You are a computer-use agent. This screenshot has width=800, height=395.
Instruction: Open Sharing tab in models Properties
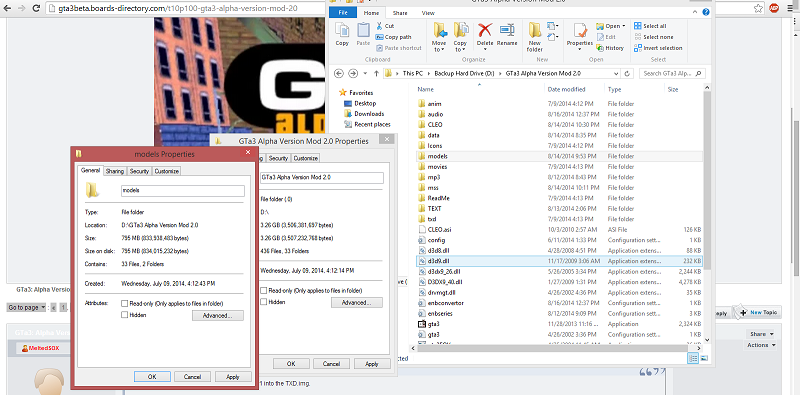[115, 171]
